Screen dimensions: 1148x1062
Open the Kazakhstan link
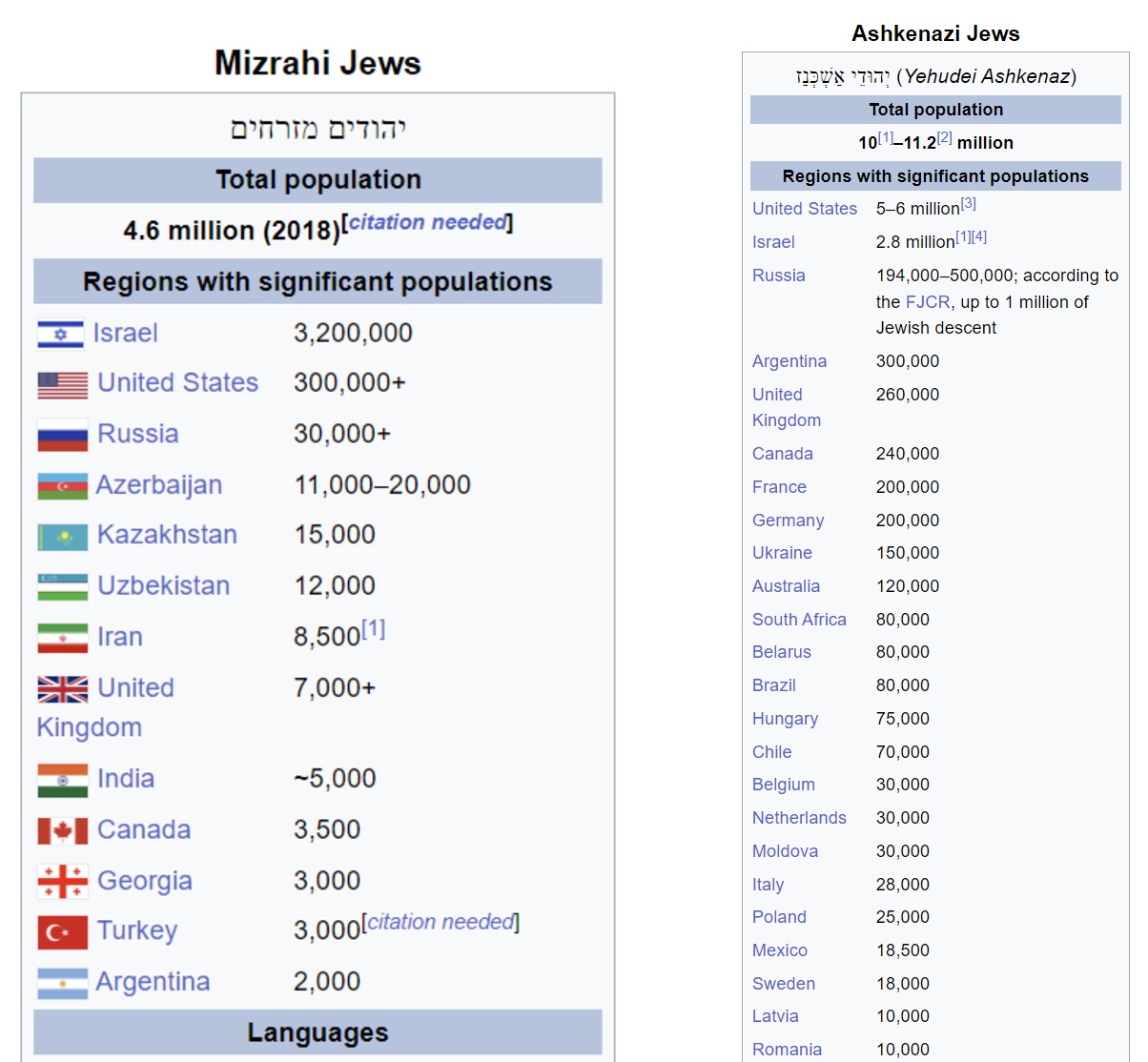[167, 535]
